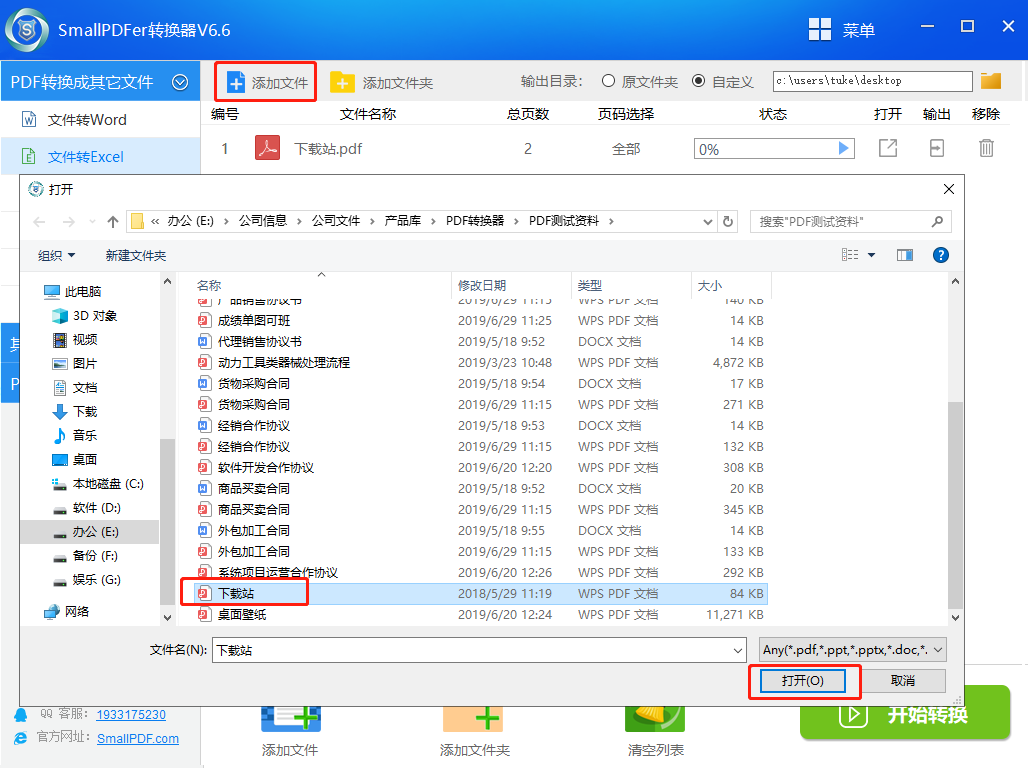This screenshot has height=768, width=1028.
Task: Open the SmallPDF.com website link
Action: pyautogui.click(x=138, y=738)
